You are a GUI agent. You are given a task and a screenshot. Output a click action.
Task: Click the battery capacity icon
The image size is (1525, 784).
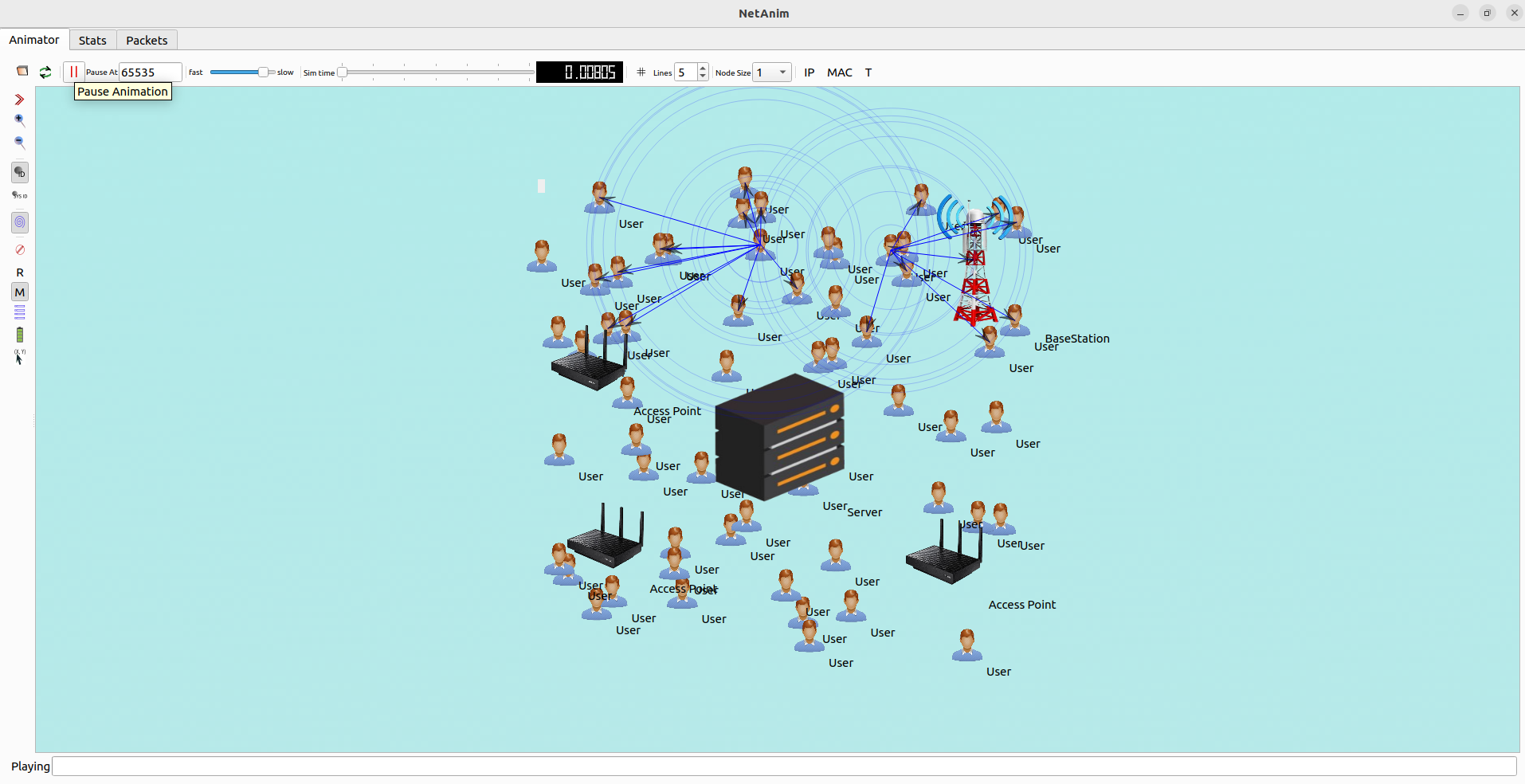point(20,335)
